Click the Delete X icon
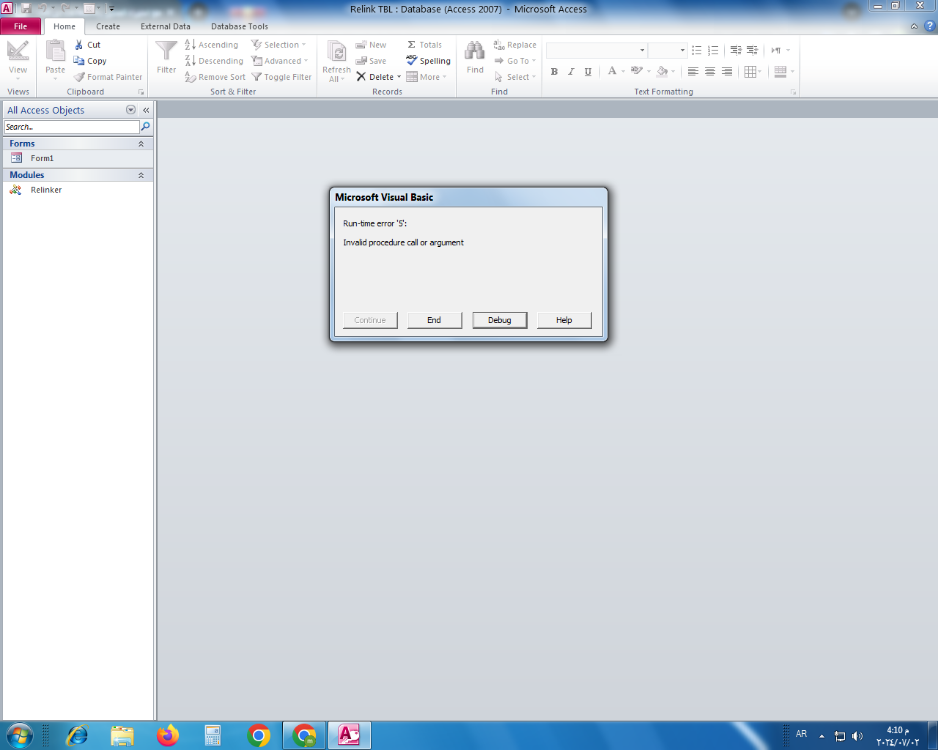 pyautogui.click(x=361, y=77)
